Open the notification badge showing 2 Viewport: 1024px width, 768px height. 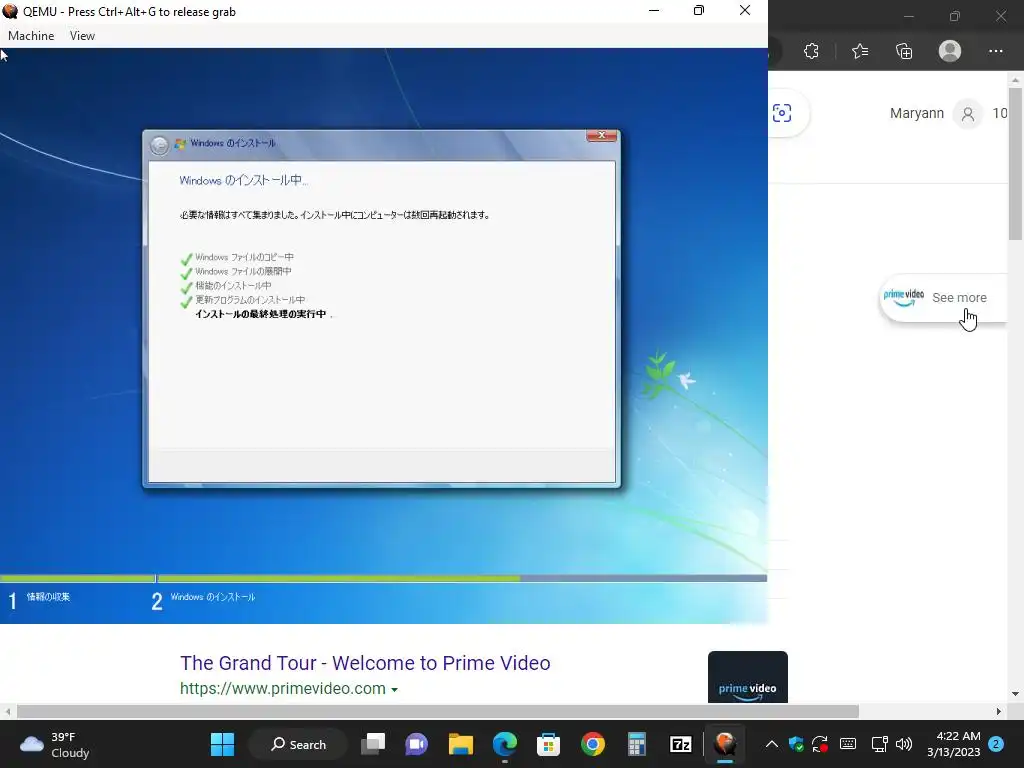pos(996,744)
